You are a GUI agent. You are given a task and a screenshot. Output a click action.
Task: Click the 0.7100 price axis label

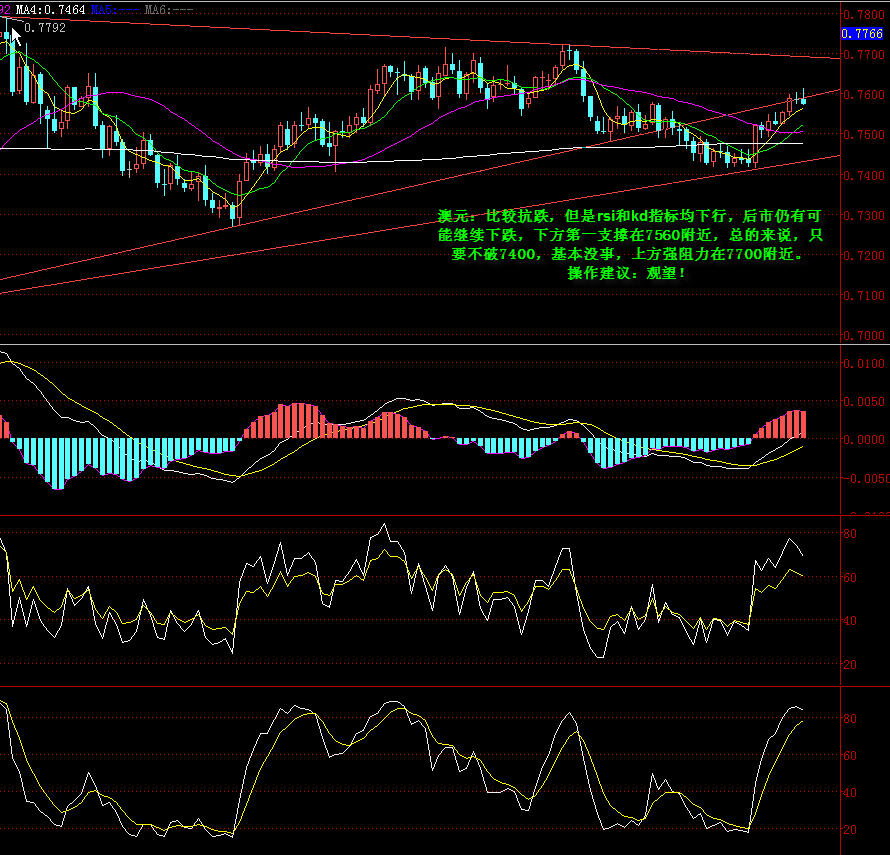(864, 295)
